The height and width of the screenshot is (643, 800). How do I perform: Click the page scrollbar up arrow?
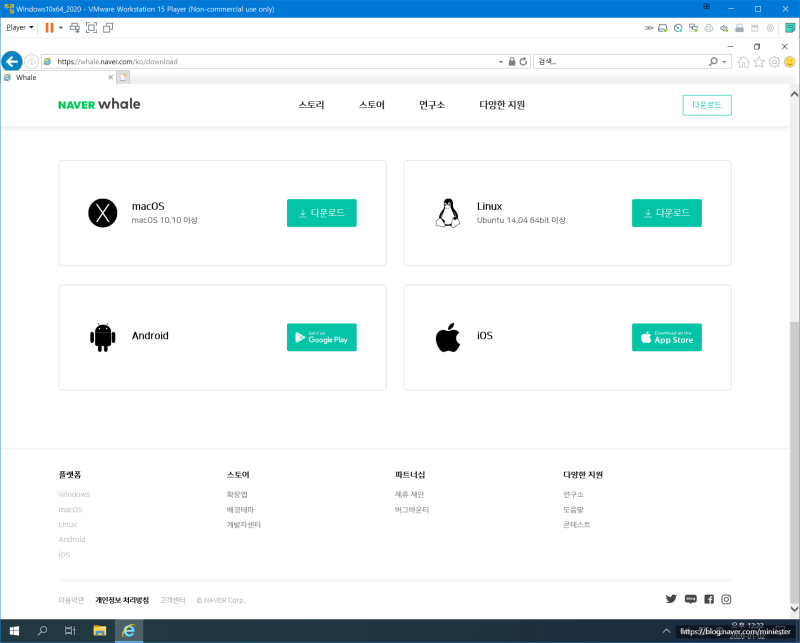[794, 94]
